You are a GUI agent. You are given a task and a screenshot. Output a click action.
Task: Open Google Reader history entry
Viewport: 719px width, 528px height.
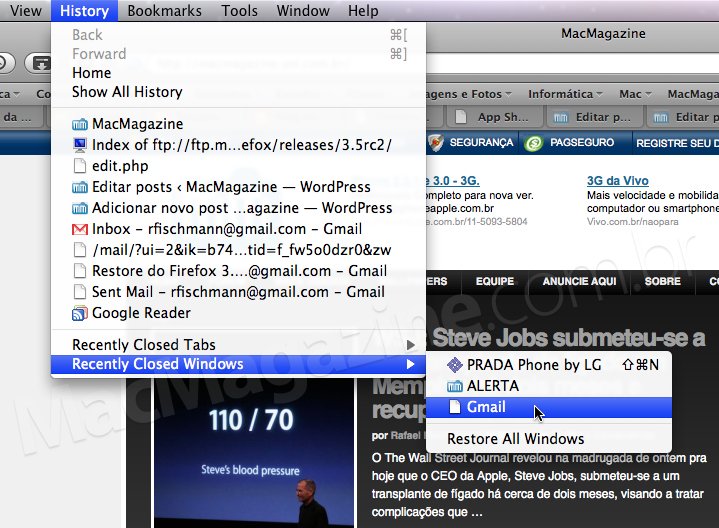pyautogui.click(x=238, y=313)
